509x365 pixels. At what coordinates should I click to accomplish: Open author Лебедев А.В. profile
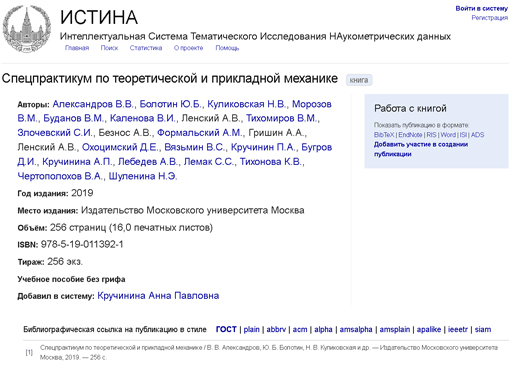tap(148, 162)
